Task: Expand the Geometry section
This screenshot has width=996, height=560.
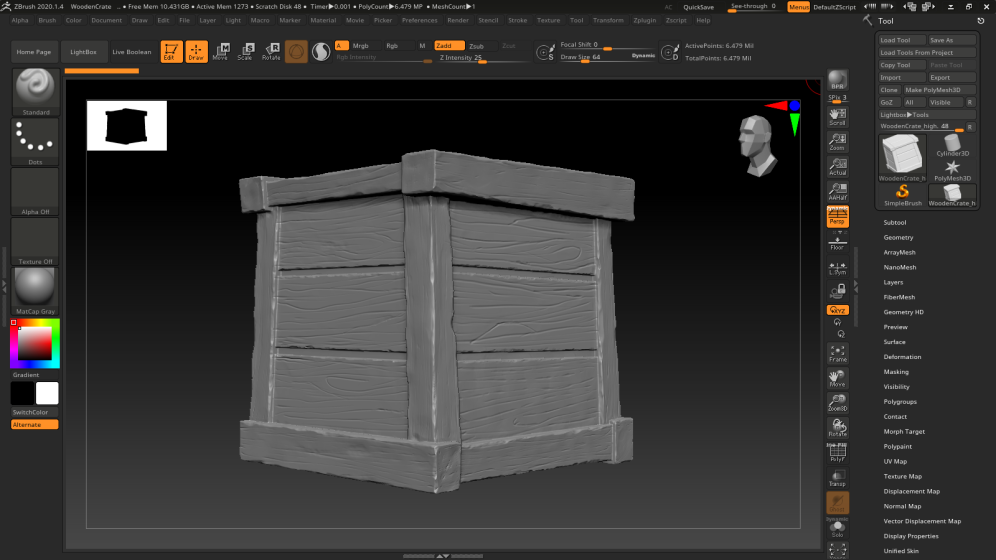Action: tap(898, 237)
